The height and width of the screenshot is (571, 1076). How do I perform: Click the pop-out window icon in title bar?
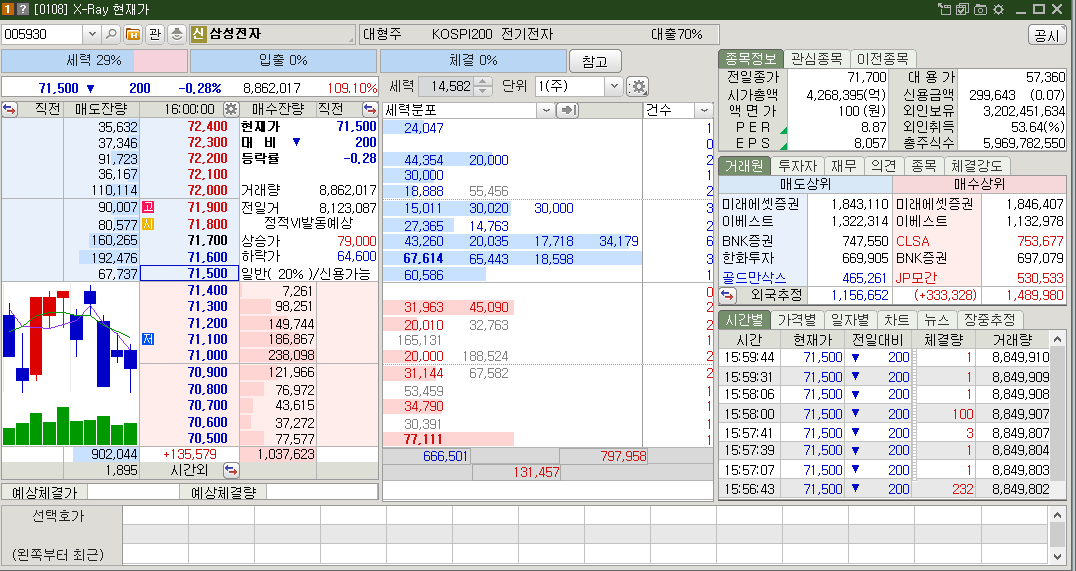pyautogui.click(x=945, y=9)
